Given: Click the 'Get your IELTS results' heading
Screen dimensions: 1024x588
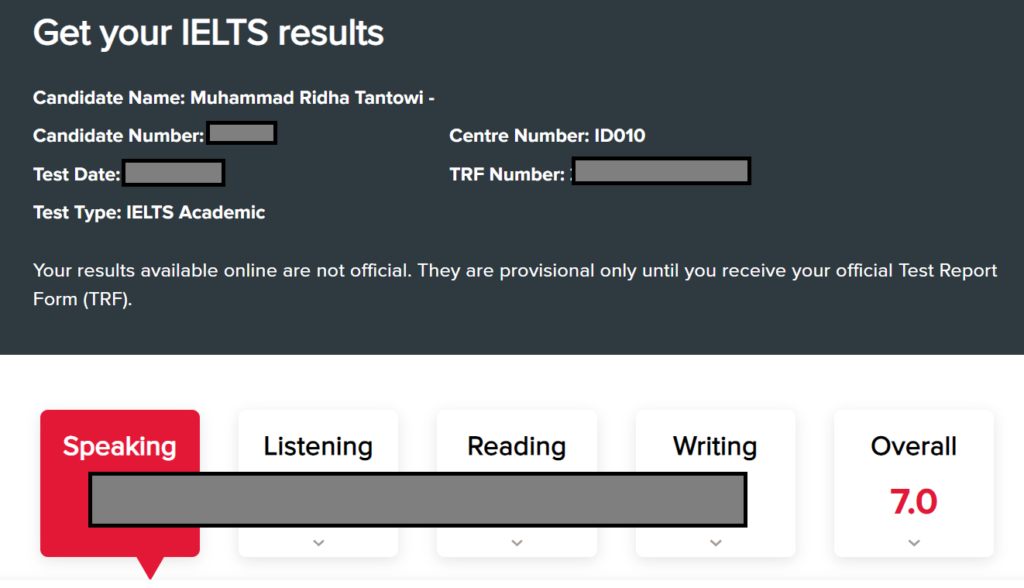Looking at the screenshot, I should point(208,33).
